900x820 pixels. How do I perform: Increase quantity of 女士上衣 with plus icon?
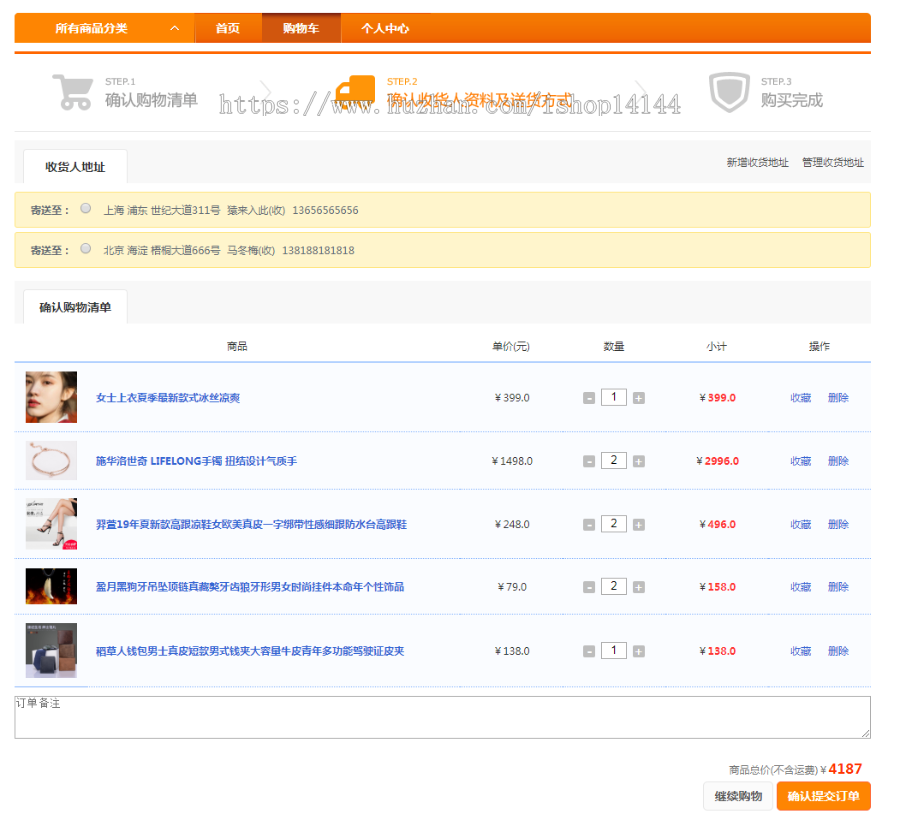click(x=637, y=397)
